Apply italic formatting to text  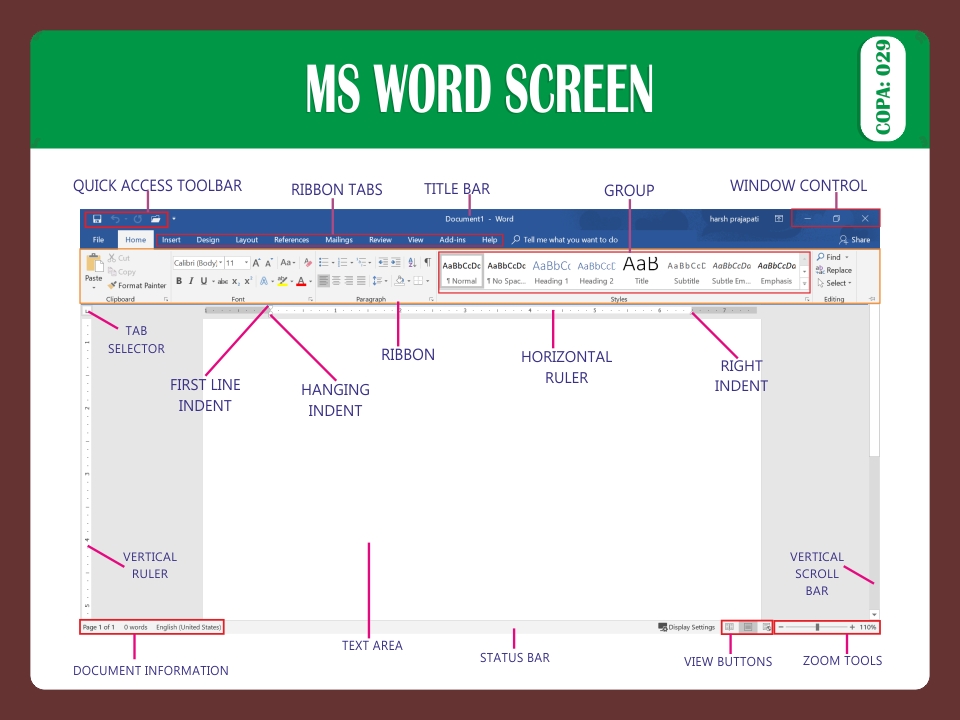click(190, 279)
